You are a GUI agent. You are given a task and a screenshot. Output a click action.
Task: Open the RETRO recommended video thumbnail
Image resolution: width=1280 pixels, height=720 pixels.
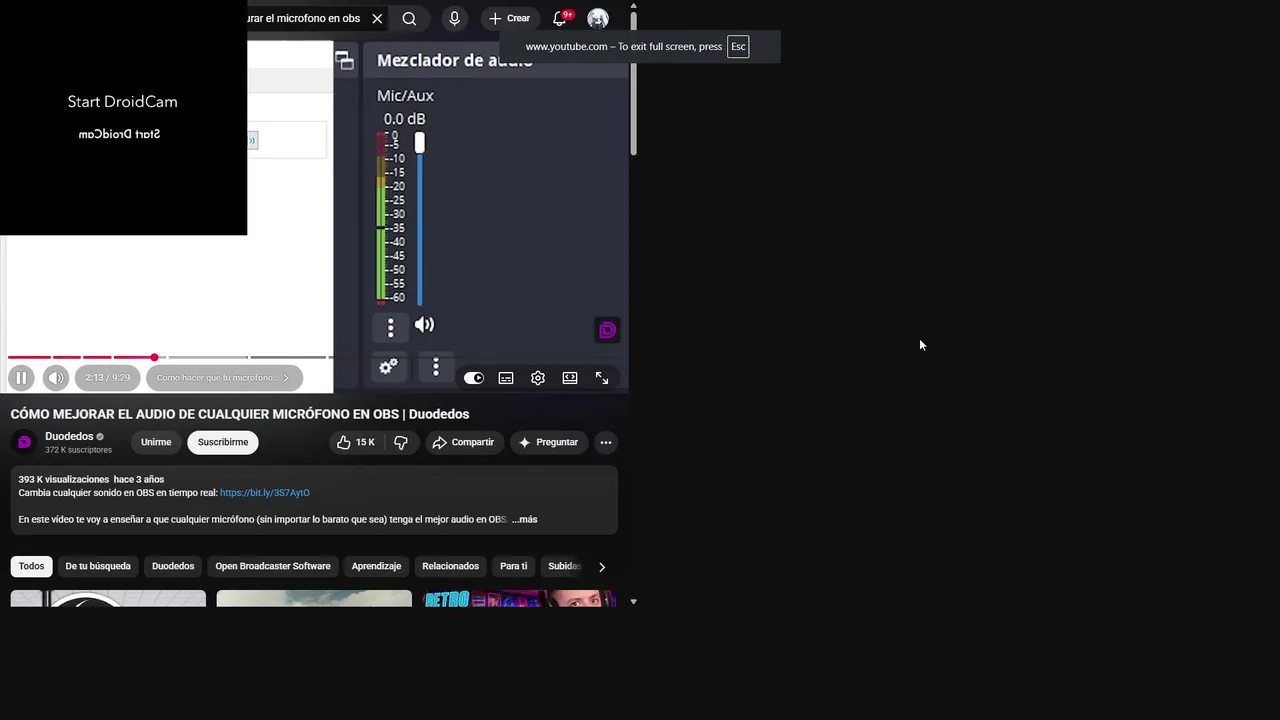click(519, 599)
